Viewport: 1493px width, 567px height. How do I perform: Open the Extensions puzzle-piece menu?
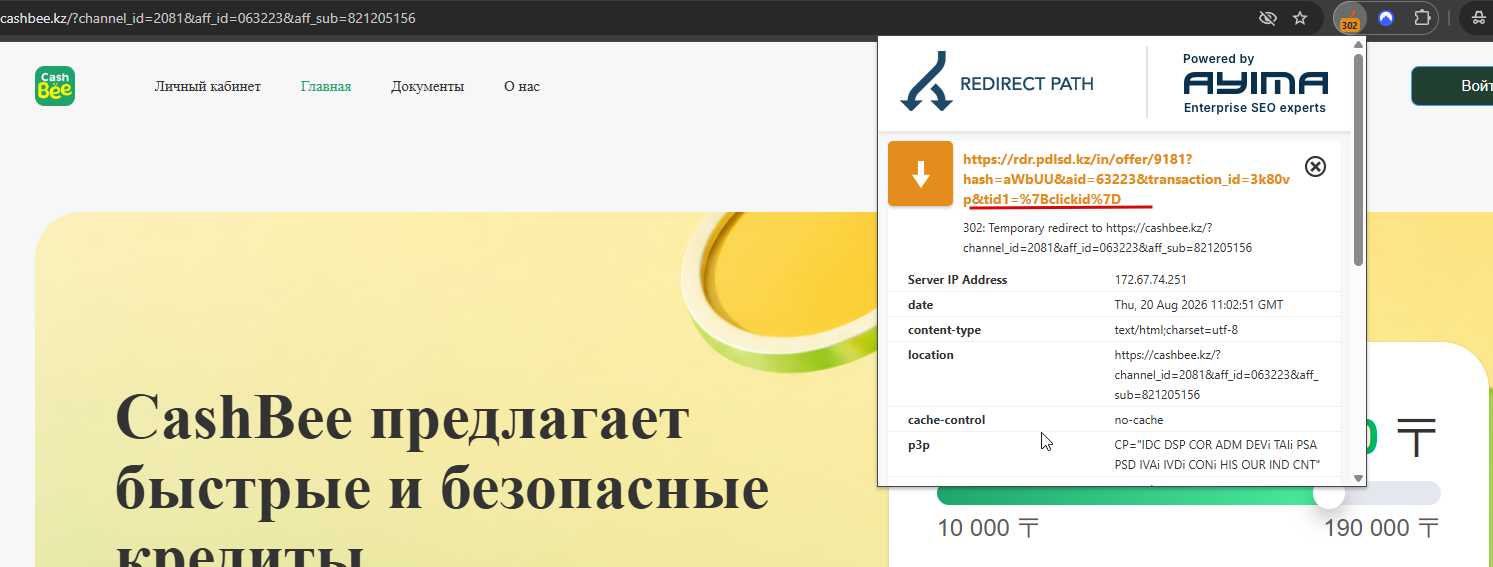(1422, 18)
